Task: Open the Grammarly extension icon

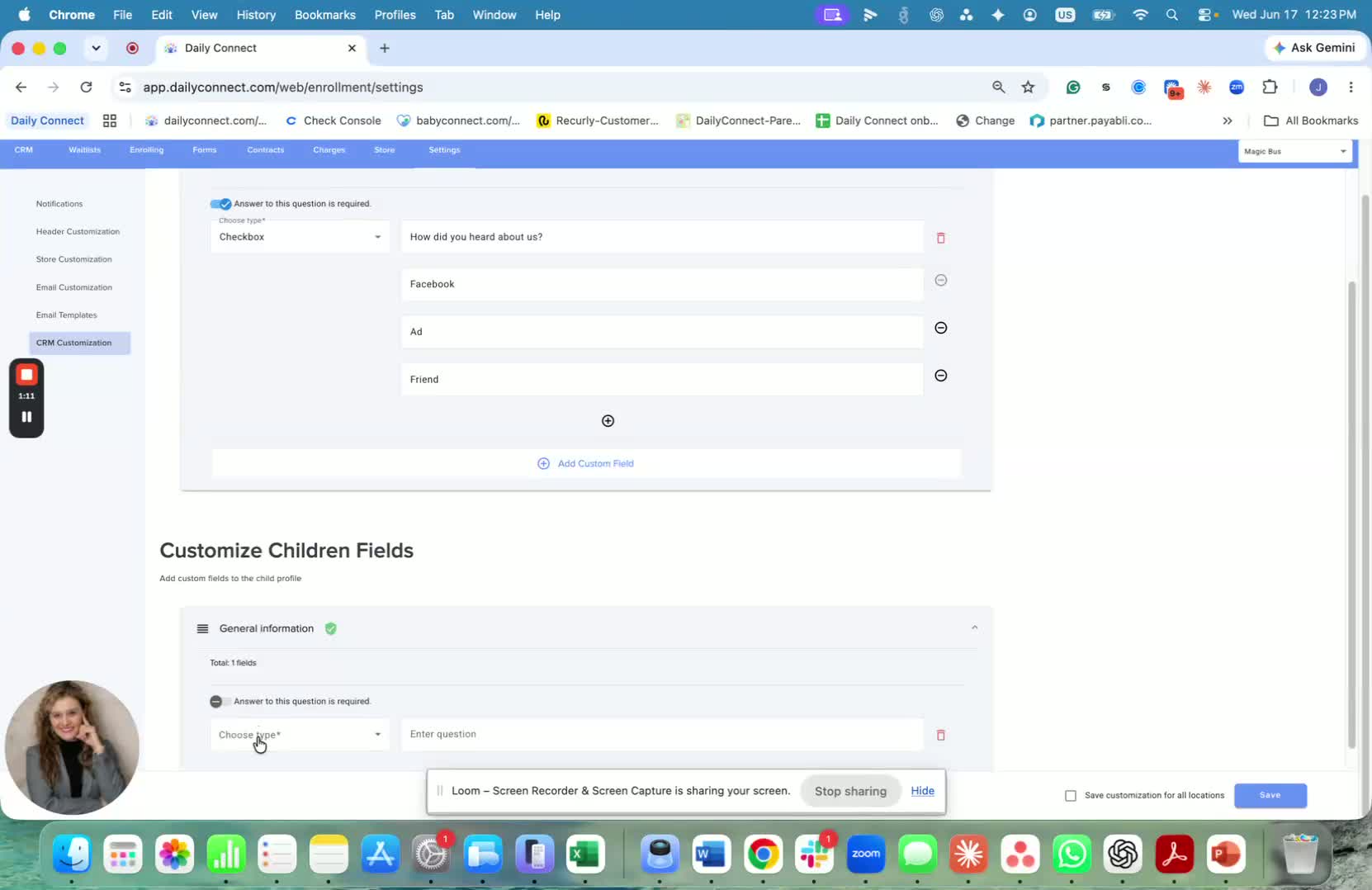Action: click(x=1073, y=87)
